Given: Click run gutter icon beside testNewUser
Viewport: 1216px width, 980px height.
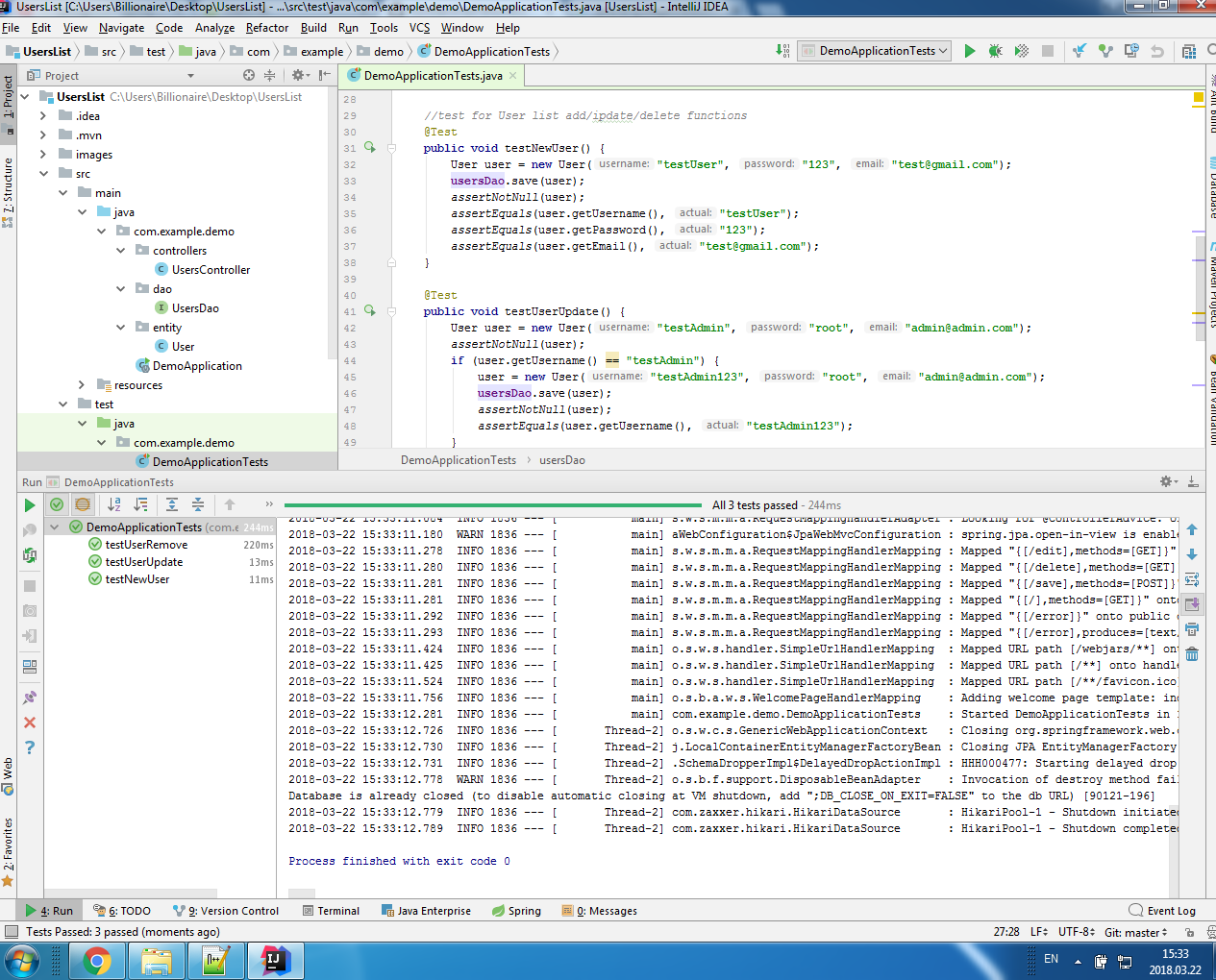Looking at the screenshot, I should pyautogui.click(x=370, y=148).
